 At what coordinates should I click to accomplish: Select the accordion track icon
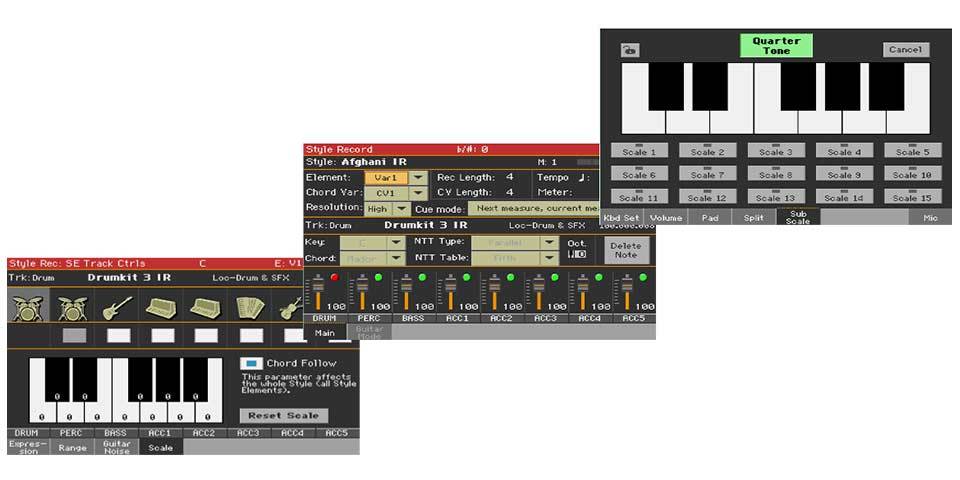pos(249,308)
